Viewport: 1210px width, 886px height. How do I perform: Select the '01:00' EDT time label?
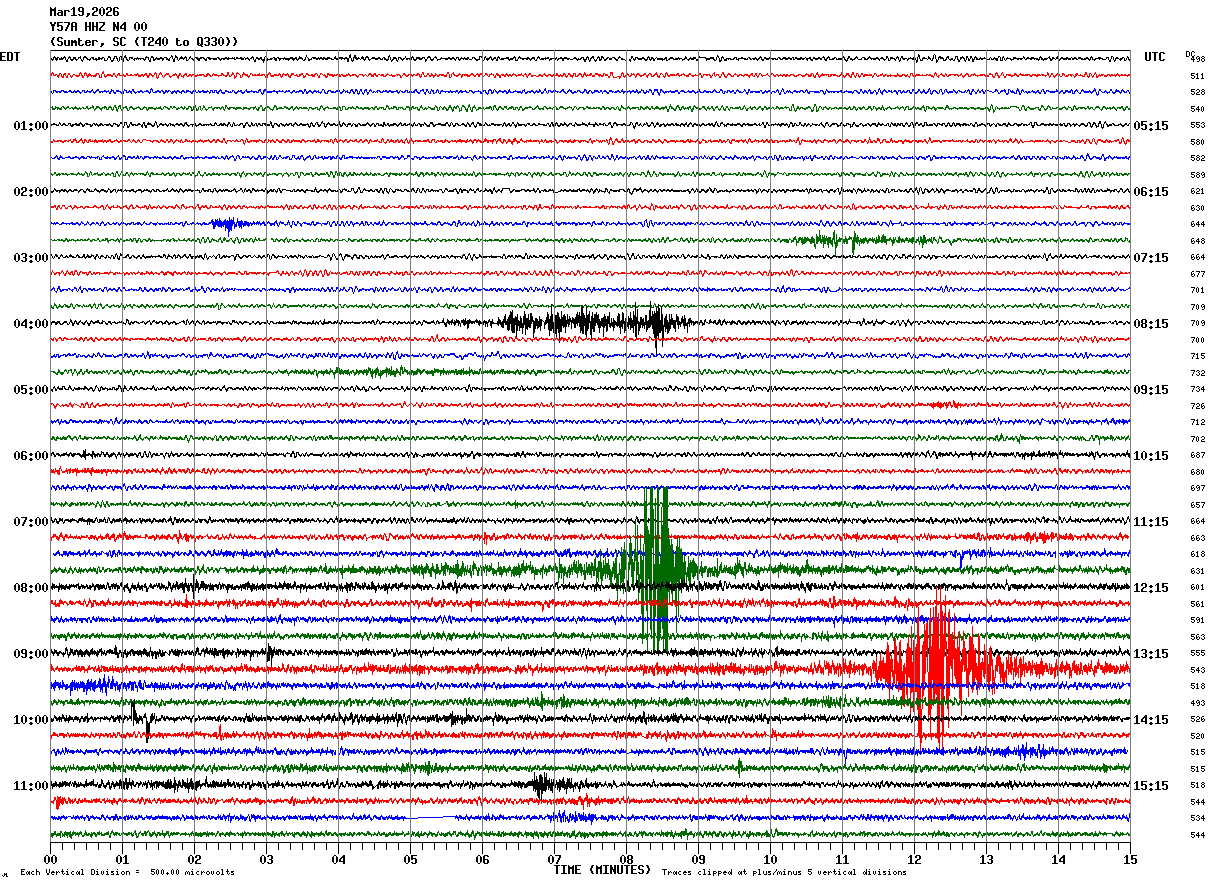(31, 126)
